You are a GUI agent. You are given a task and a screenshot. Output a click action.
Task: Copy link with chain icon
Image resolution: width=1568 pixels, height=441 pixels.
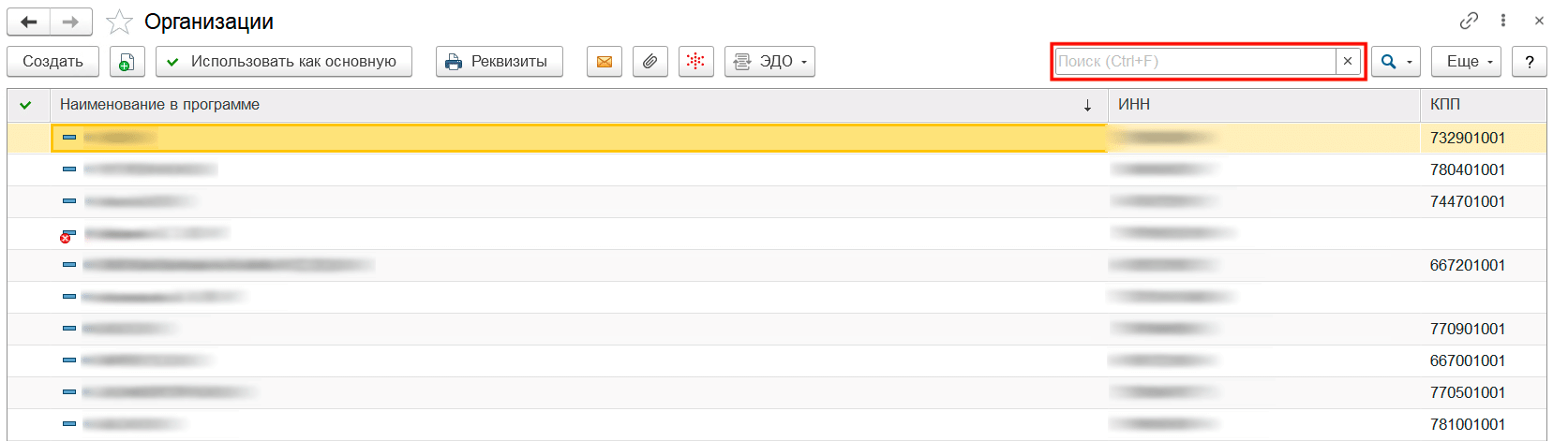[1469, 21]
